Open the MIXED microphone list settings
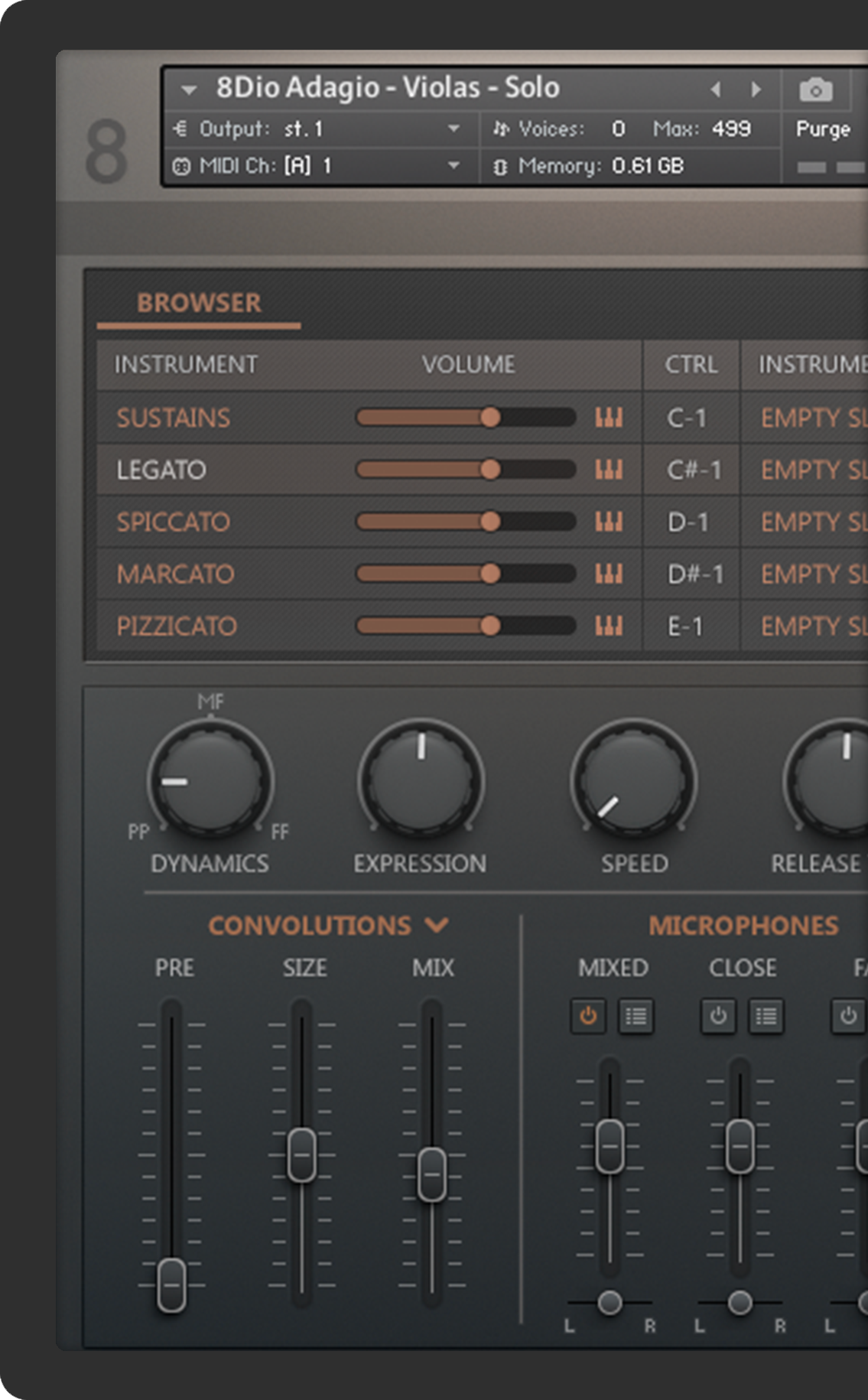Viewport: 868px width, 1400px height. [x=636, y=1017]
